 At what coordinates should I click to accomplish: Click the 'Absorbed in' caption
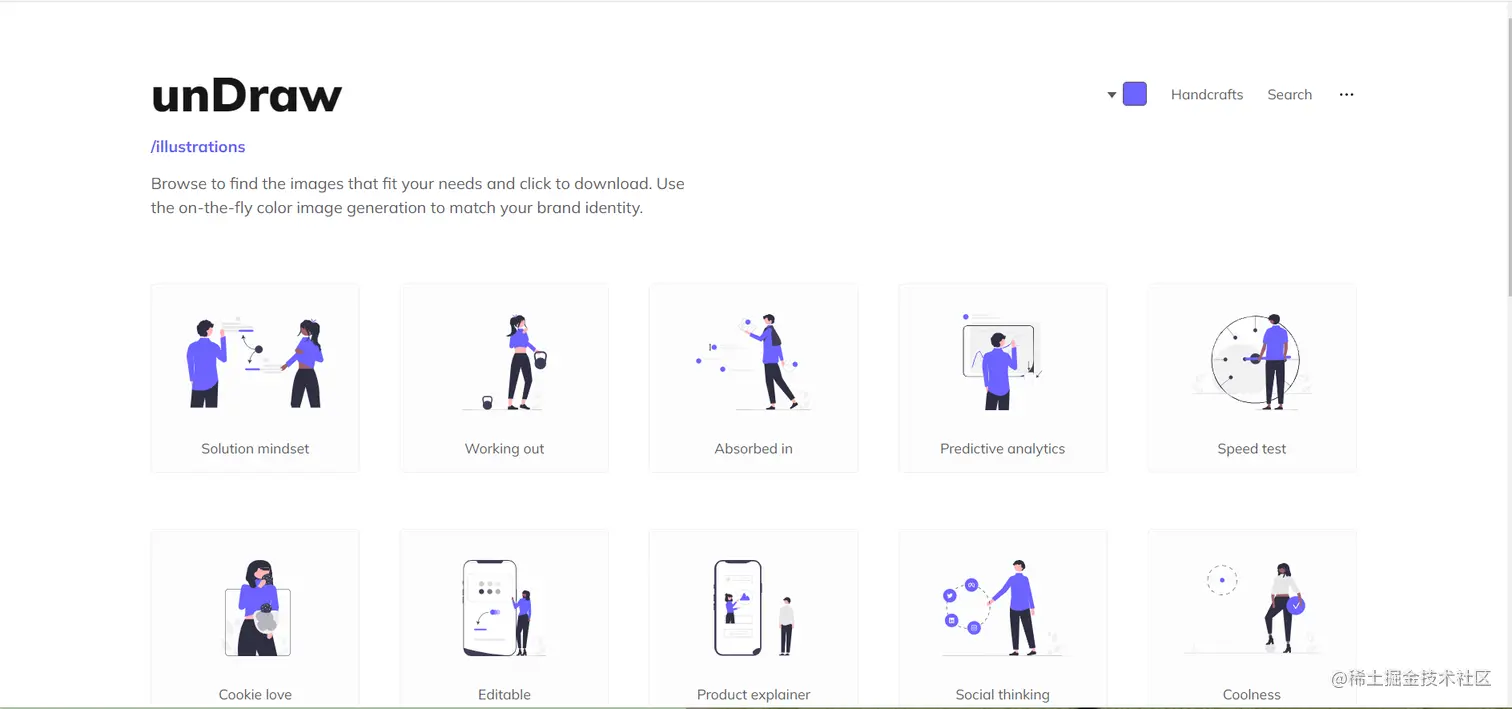tap(753, 448)
